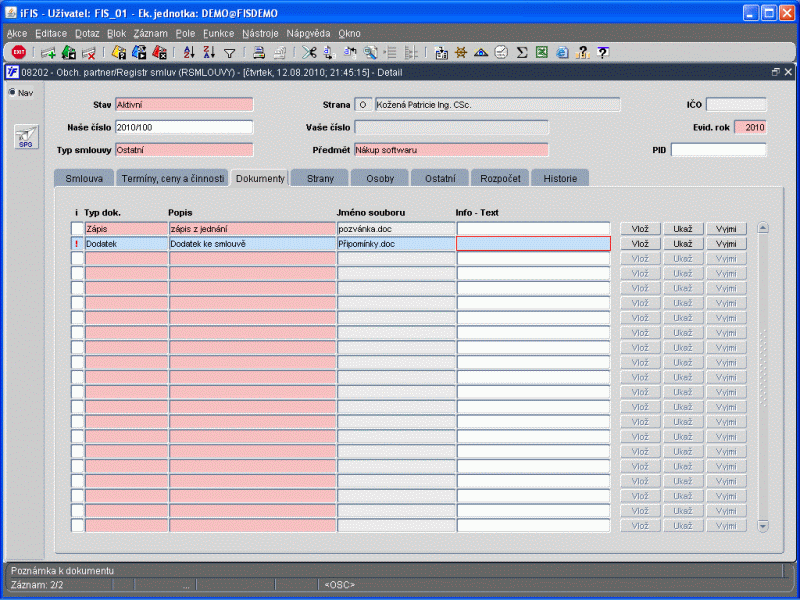800x600 pixels.
Task: Click the enter query toolbar icon
Action: 119,52
